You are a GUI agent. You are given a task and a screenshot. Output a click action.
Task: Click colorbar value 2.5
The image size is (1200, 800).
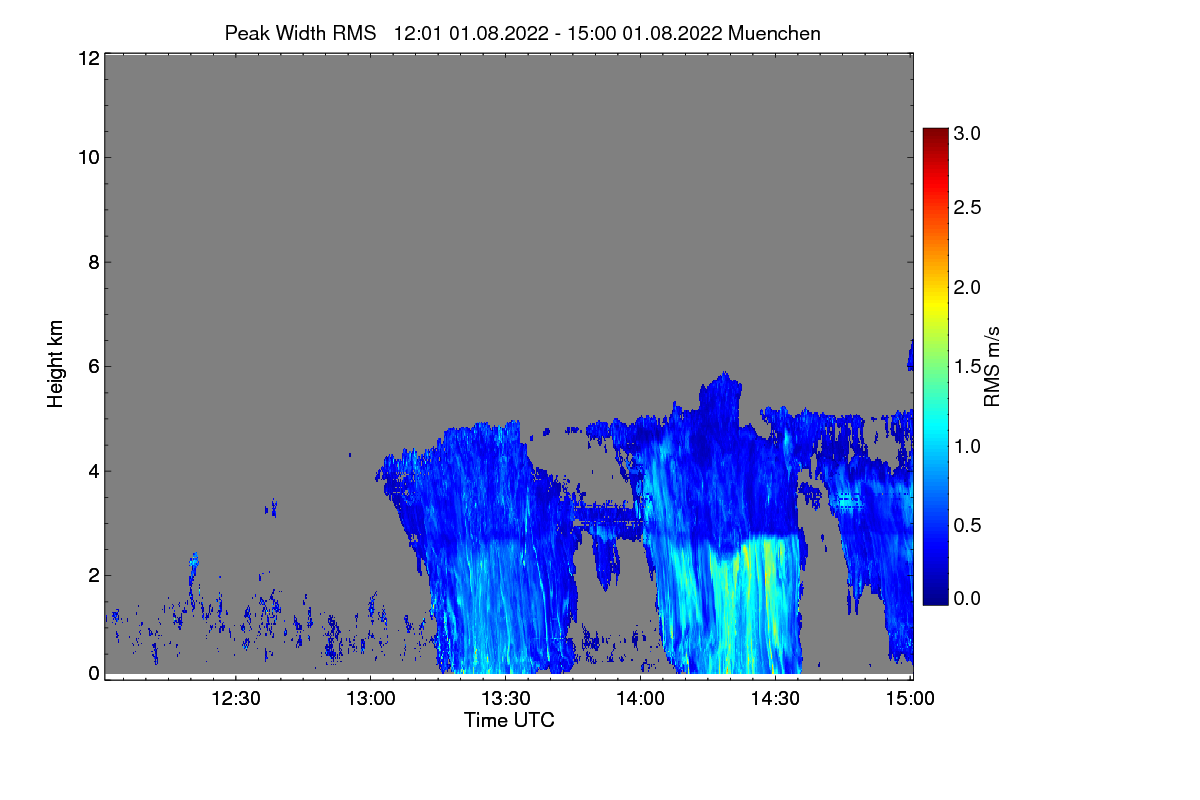[967, 207]
